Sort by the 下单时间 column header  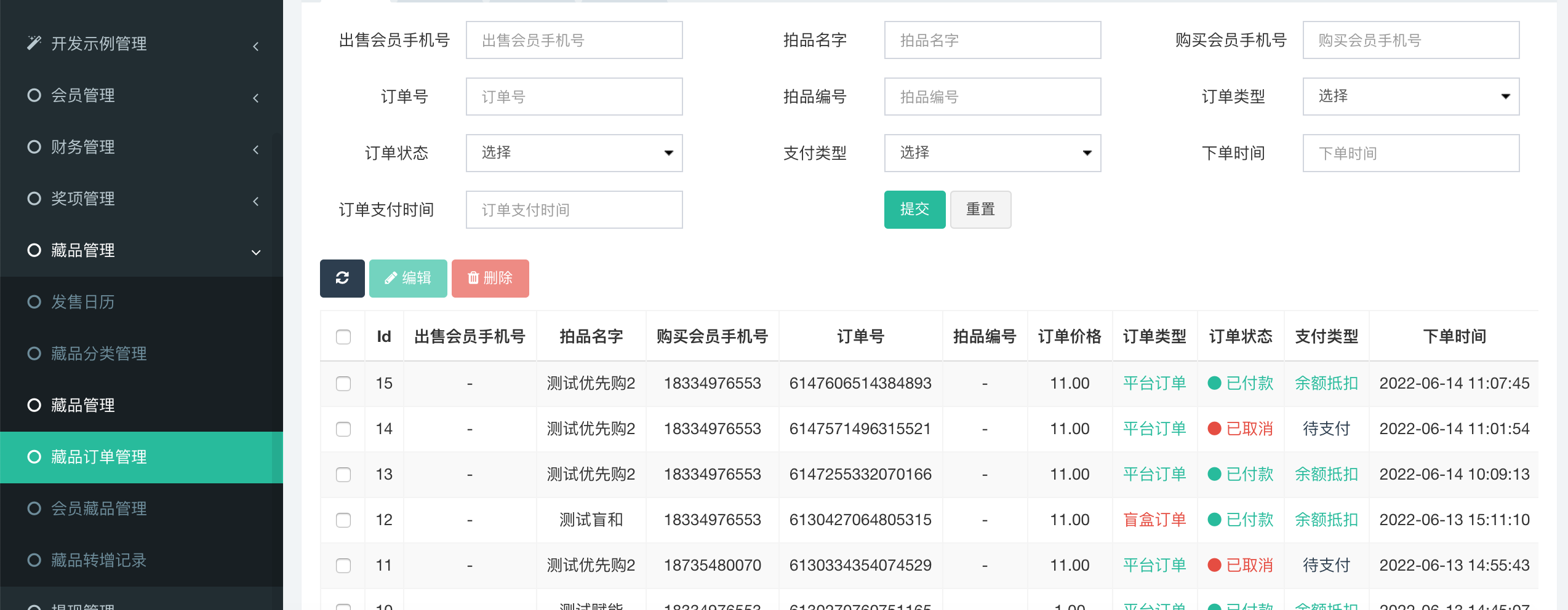[x=1454, y=336]
